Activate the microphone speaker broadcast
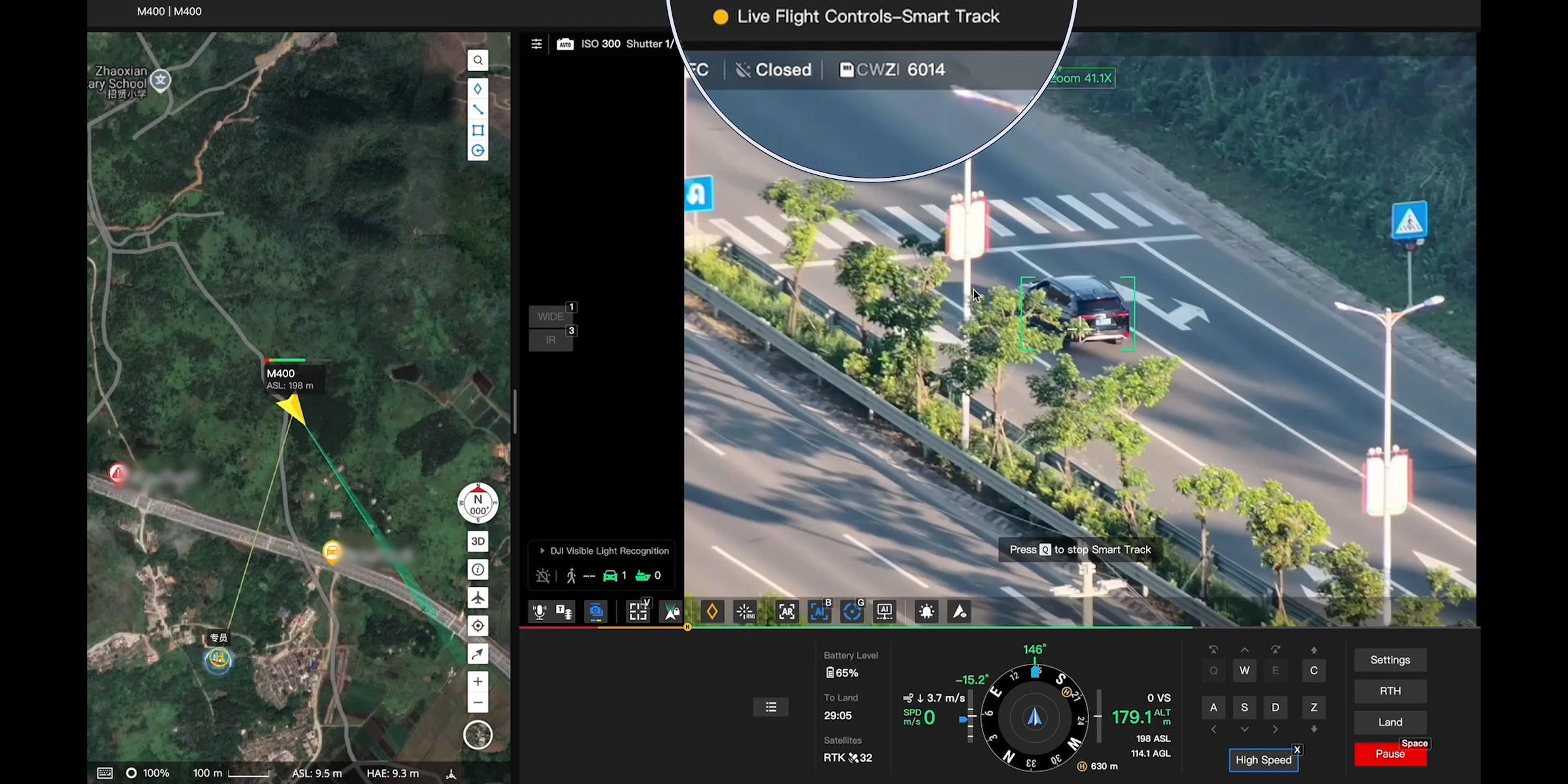This screenshot has height=784, width=1568. coord(539,612)
